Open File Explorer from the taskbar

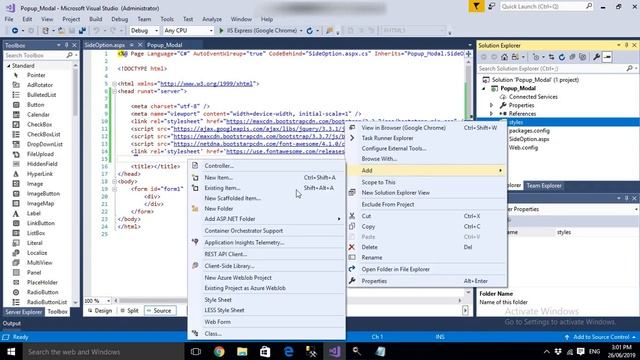pyautogui.click(x=242, y=351)
